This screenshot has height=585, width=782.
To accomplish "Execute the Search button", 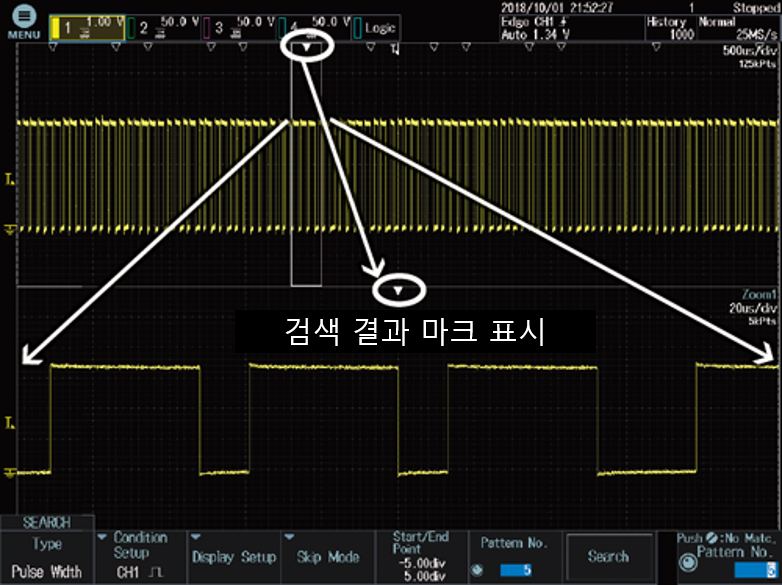I will coord(609,557).
